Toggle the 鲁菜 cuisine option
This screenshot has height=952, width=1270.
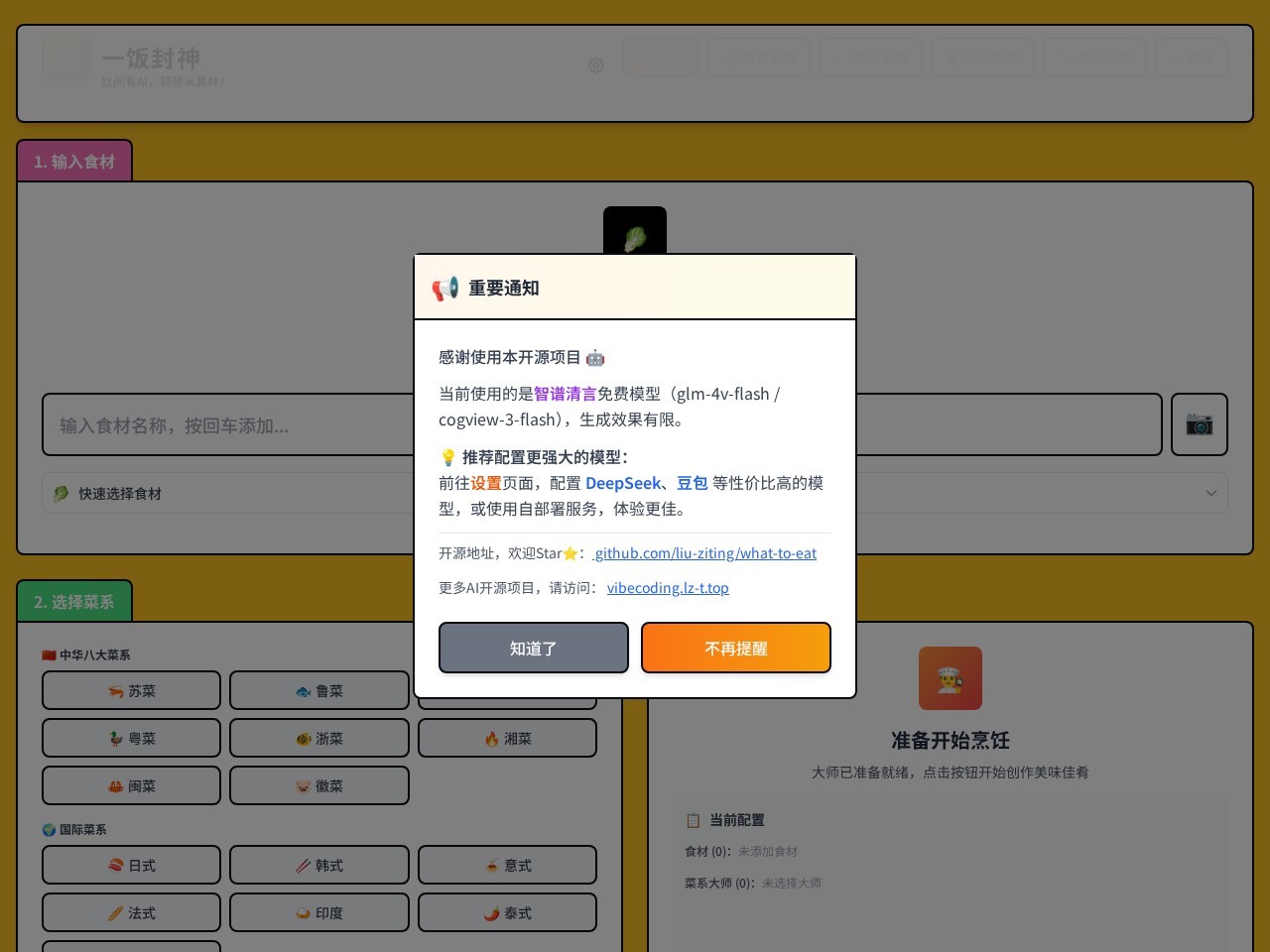[319, 690]
